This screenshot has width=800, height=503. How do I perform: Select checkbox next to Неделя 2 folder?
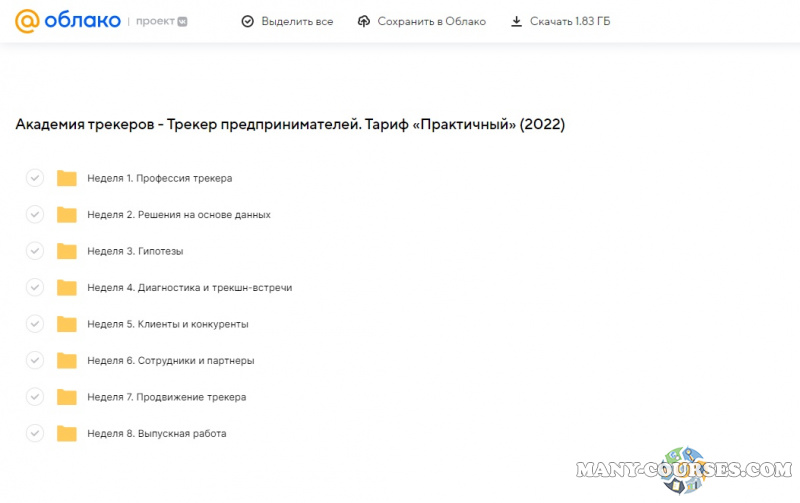pyautogui.click(x=34, y=214)
